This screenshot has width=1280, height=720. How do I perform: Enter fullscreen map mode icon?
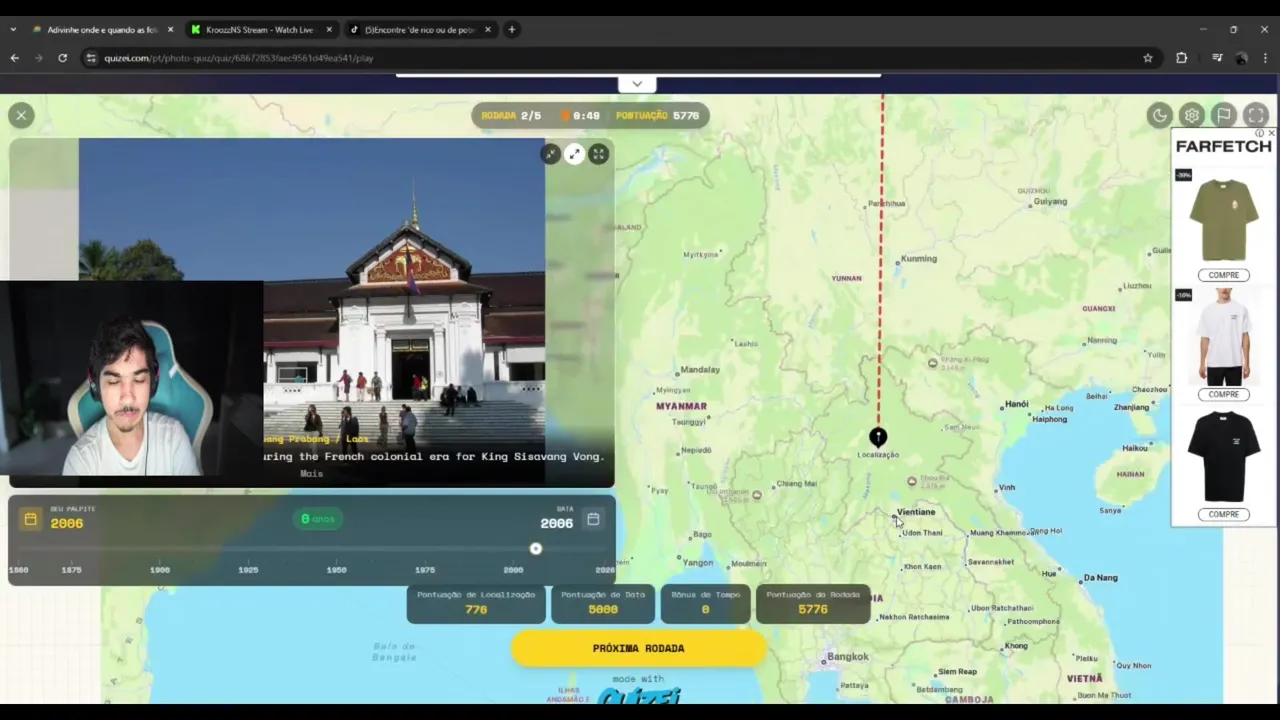[1256, 115]
